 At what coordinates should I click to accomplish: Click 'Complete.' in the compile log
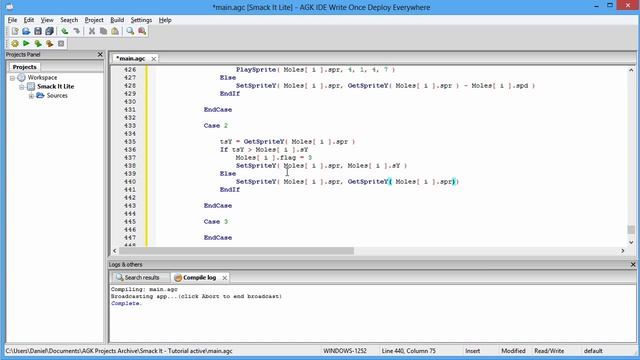(x=126, y=304)
